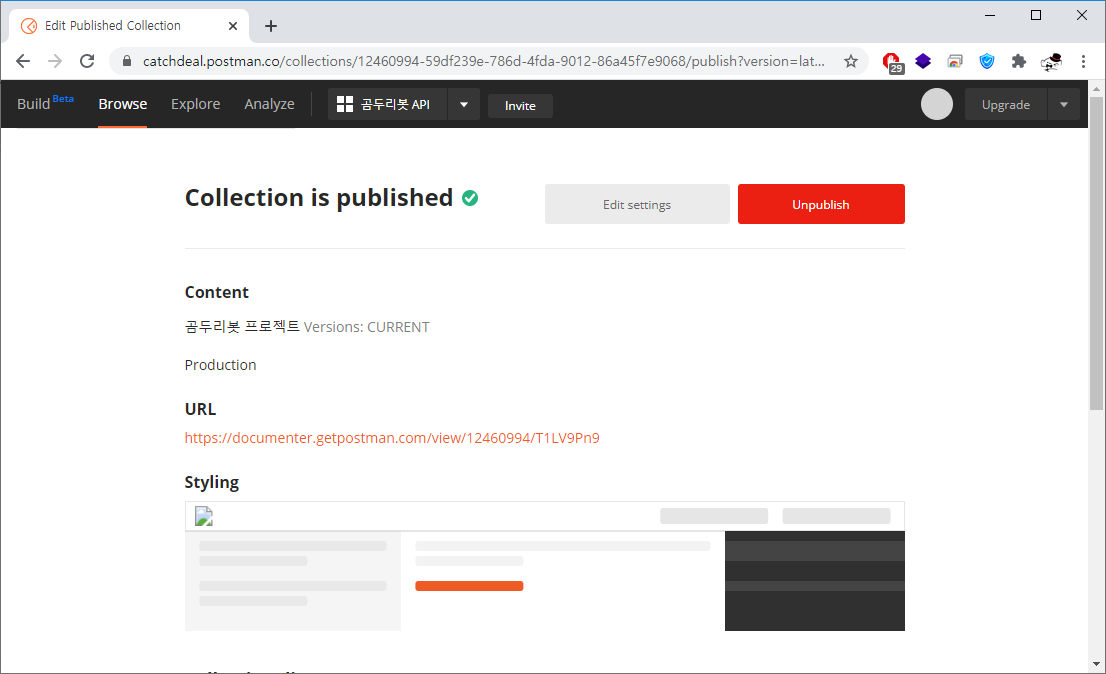The image size is (1106, 674).
Task: Click the incognito-style profile avatar in toolbar
Action: tap(1051, 61)
